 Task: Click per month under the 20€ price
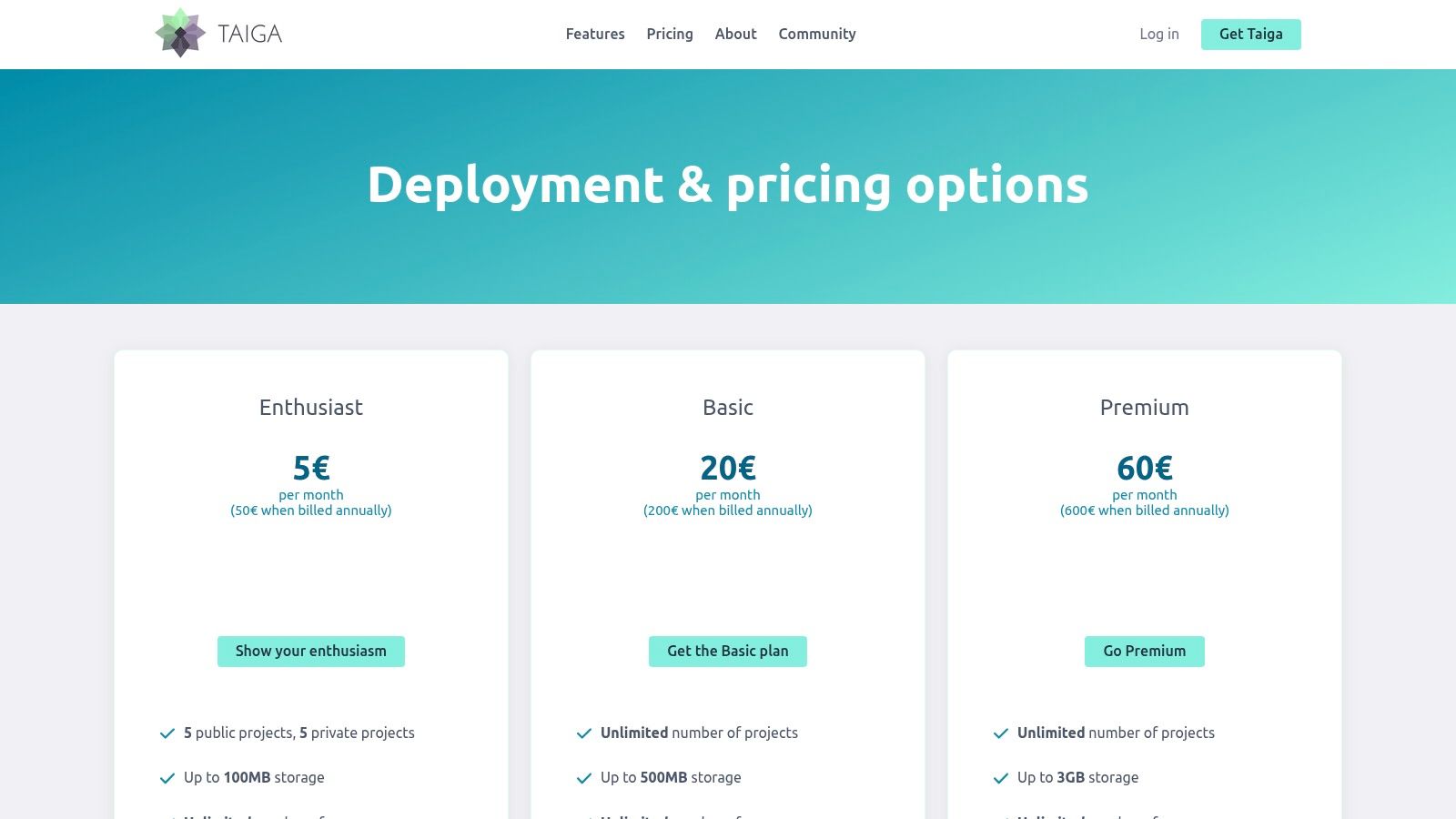728,495
